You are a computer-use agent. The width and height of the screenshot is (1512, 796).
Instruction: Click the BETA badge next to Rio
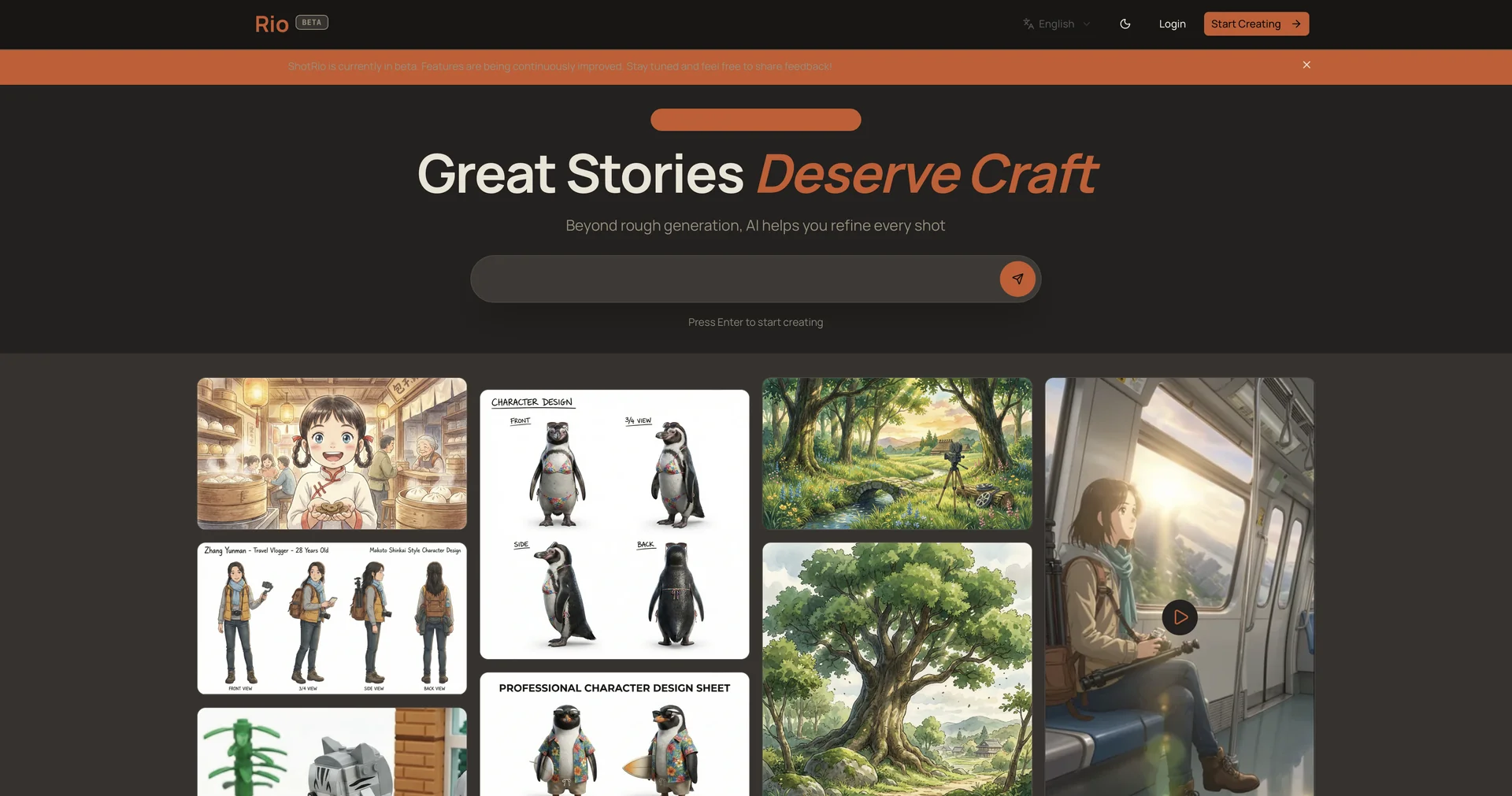pos(312,23)
